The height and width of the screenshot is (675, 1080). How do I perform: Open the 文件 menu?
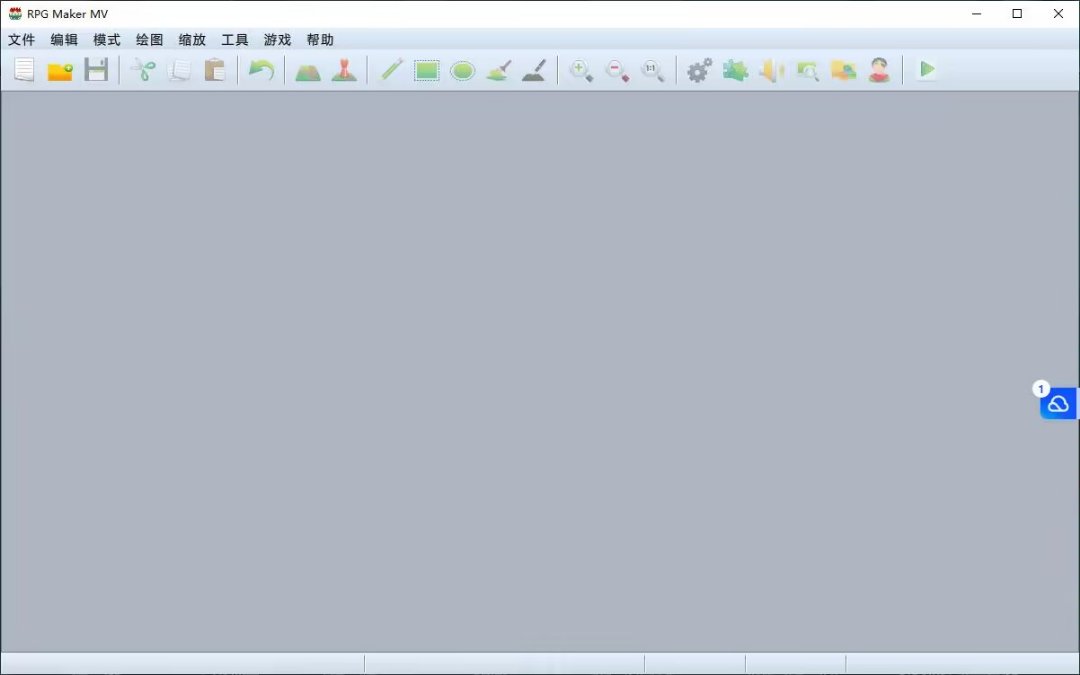pos(21,40)
